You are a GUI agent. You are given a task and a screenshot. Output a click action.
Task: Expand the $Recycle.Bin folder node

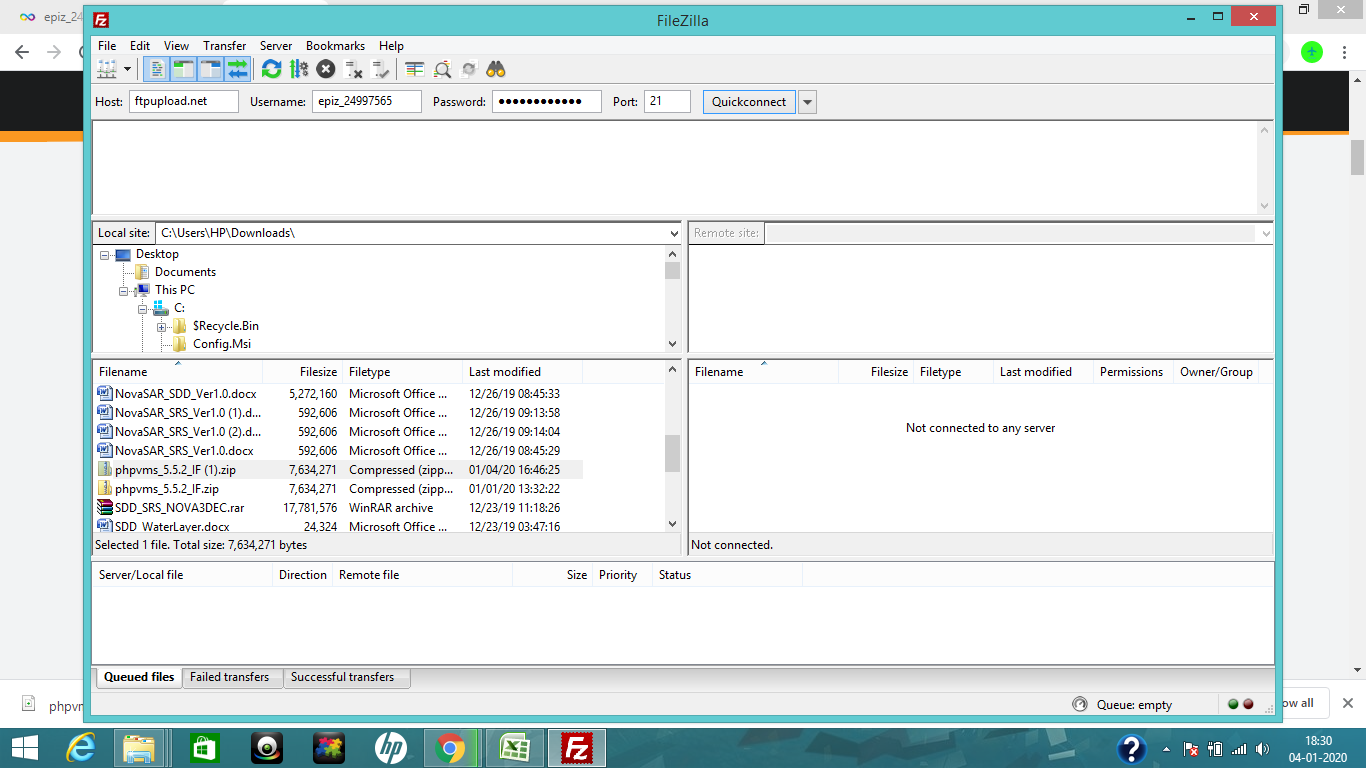tap(161, 327)
